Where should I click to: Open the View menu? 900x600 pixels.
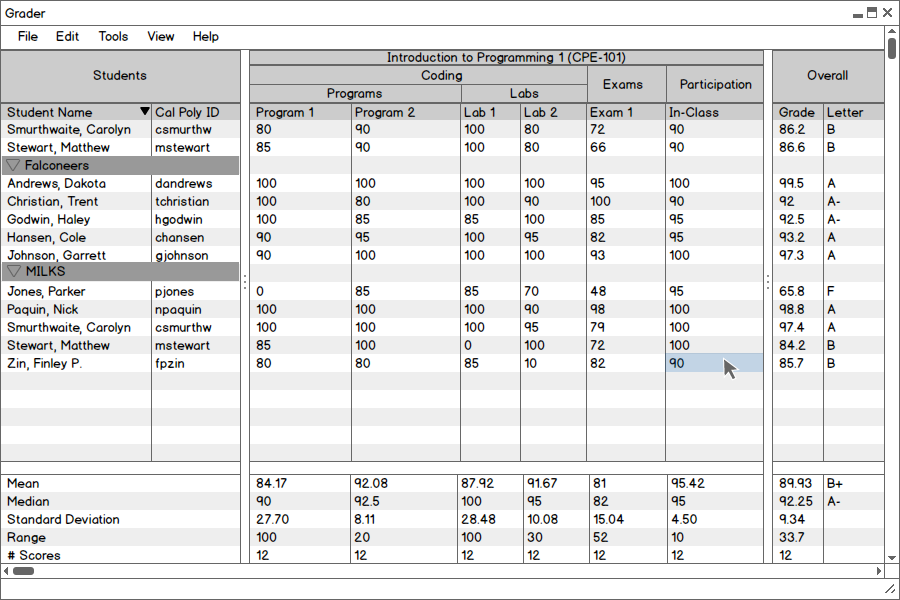coord(161,37)
